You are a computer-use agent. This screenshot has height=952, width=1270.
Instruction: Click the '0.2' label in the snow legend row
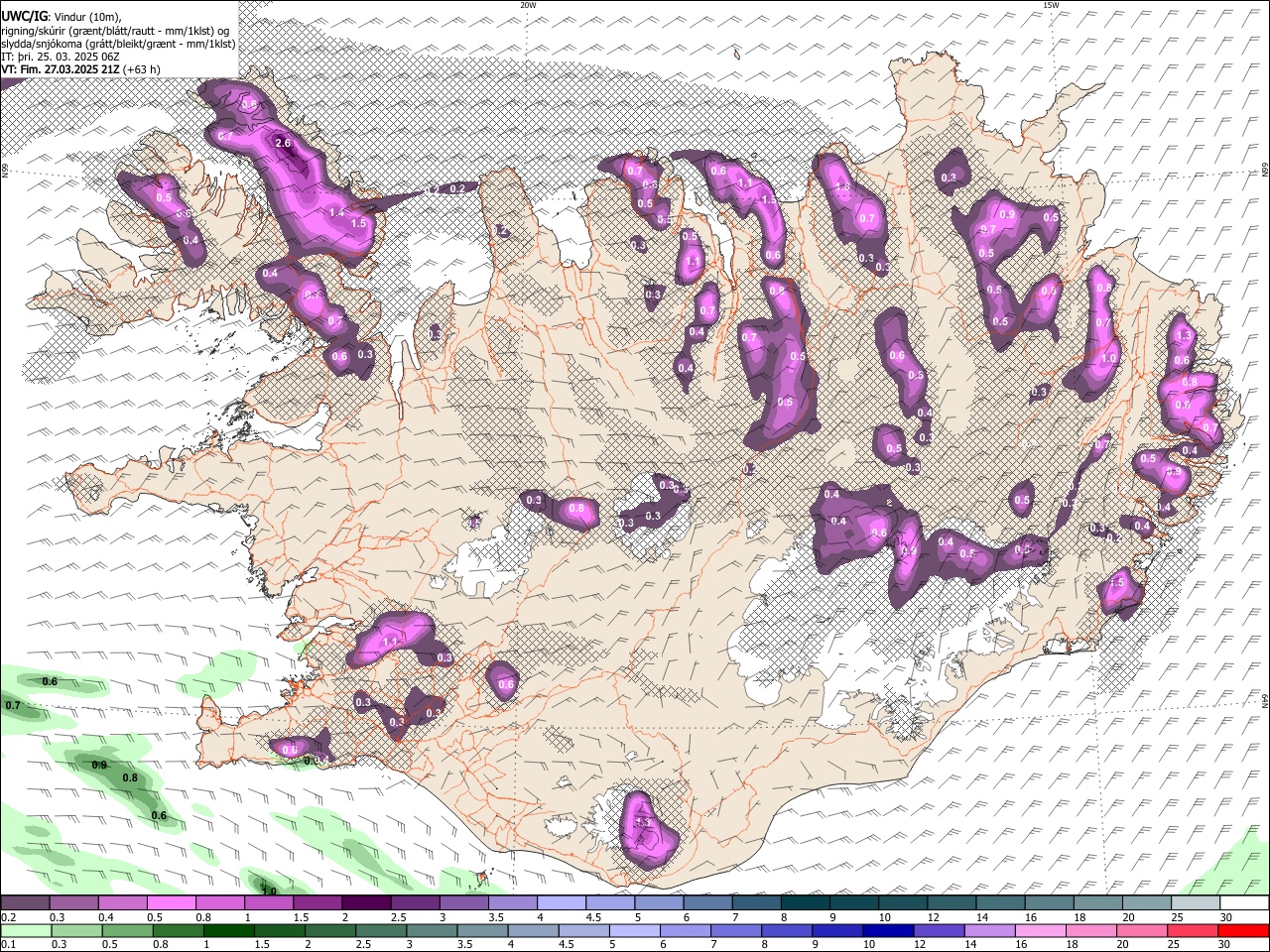(x=8, y=917)
